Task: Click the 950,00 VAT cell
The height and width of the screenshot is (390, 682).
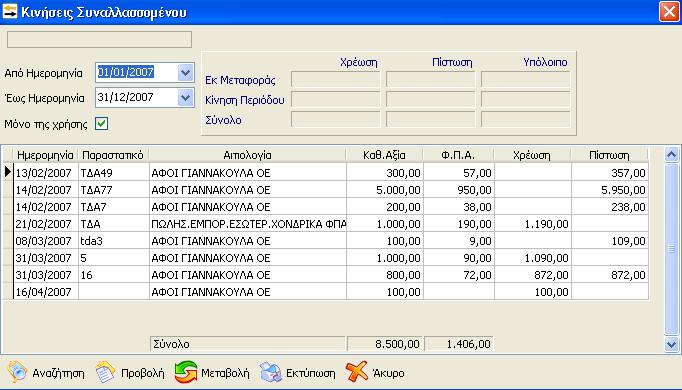Action: point(459,190)
